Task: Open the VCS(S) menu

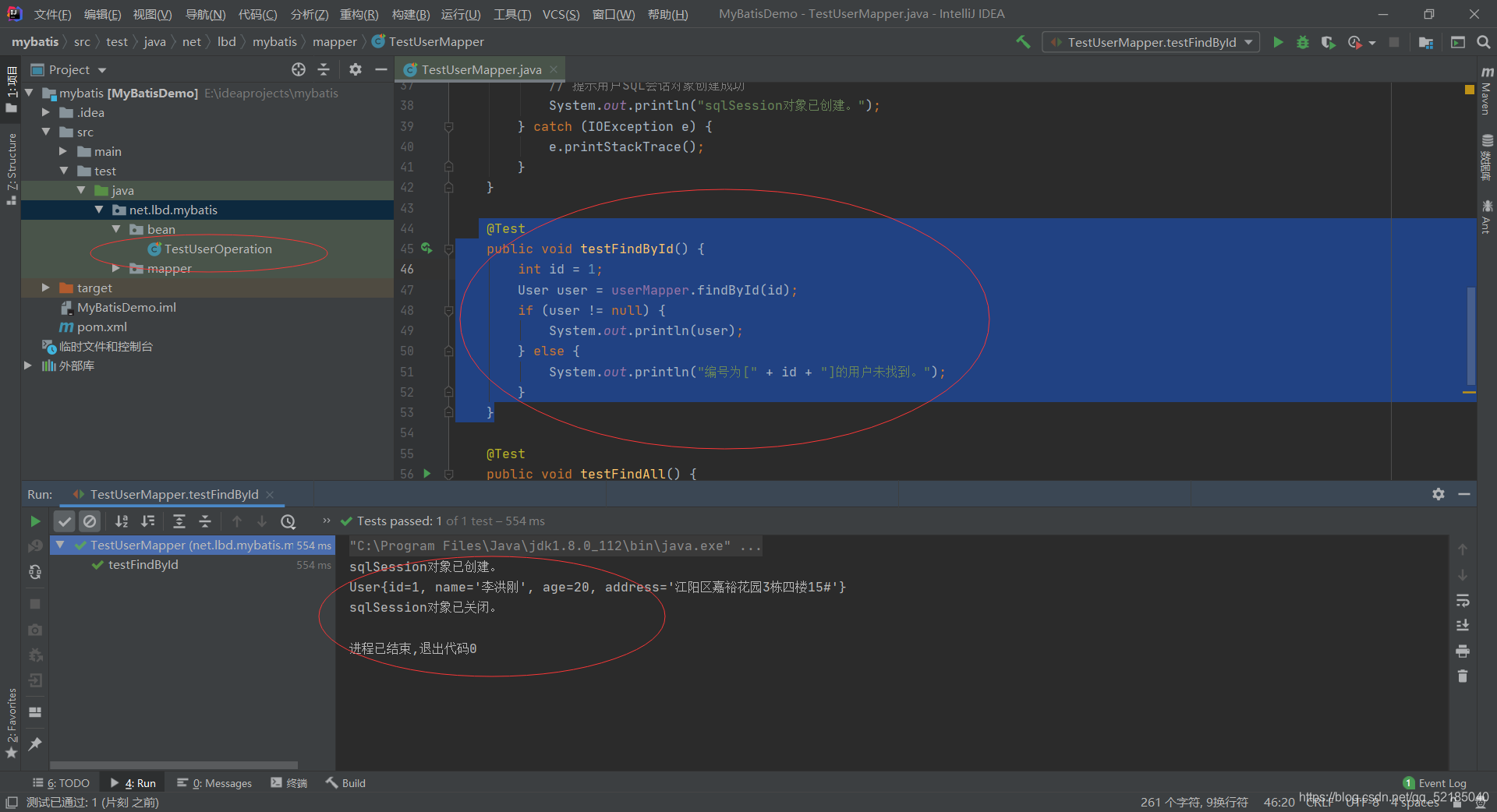Action: point(561,14)
